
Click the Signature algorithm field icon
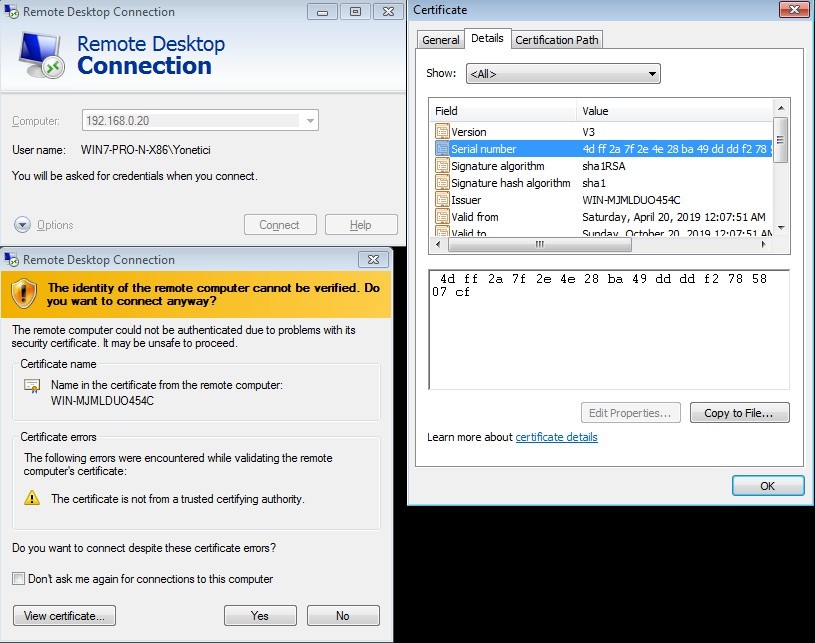click(442, 166)
